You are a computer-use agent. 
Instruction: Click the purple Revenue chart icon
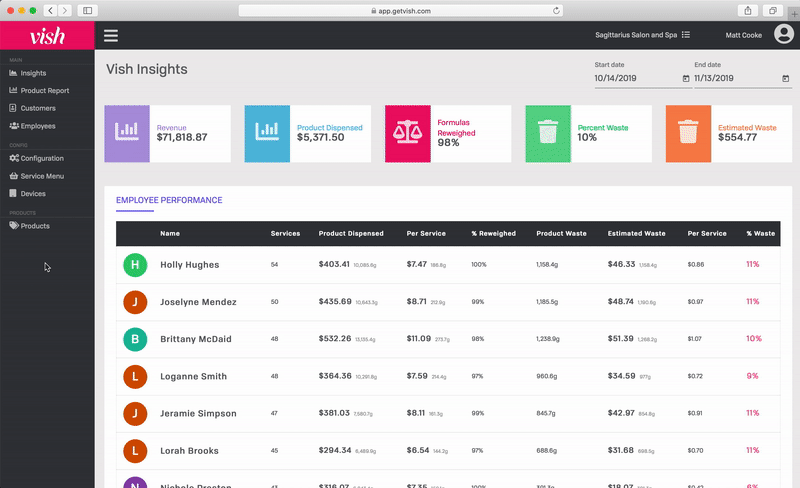pos(127,133)
